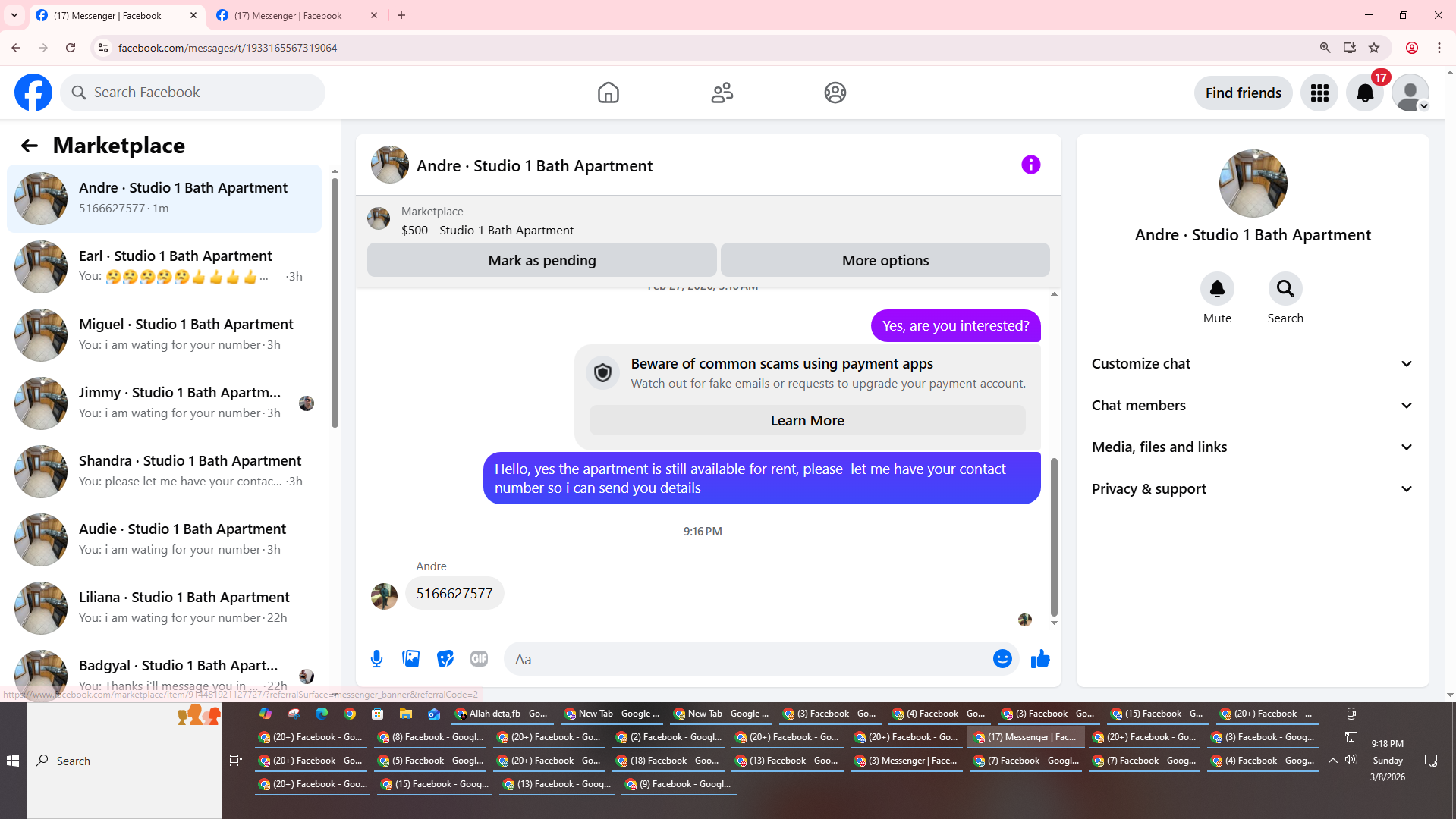The width and height of the screenshot is (1456, 819).
Task: Click the More options button
Action: tap(885, 260)
